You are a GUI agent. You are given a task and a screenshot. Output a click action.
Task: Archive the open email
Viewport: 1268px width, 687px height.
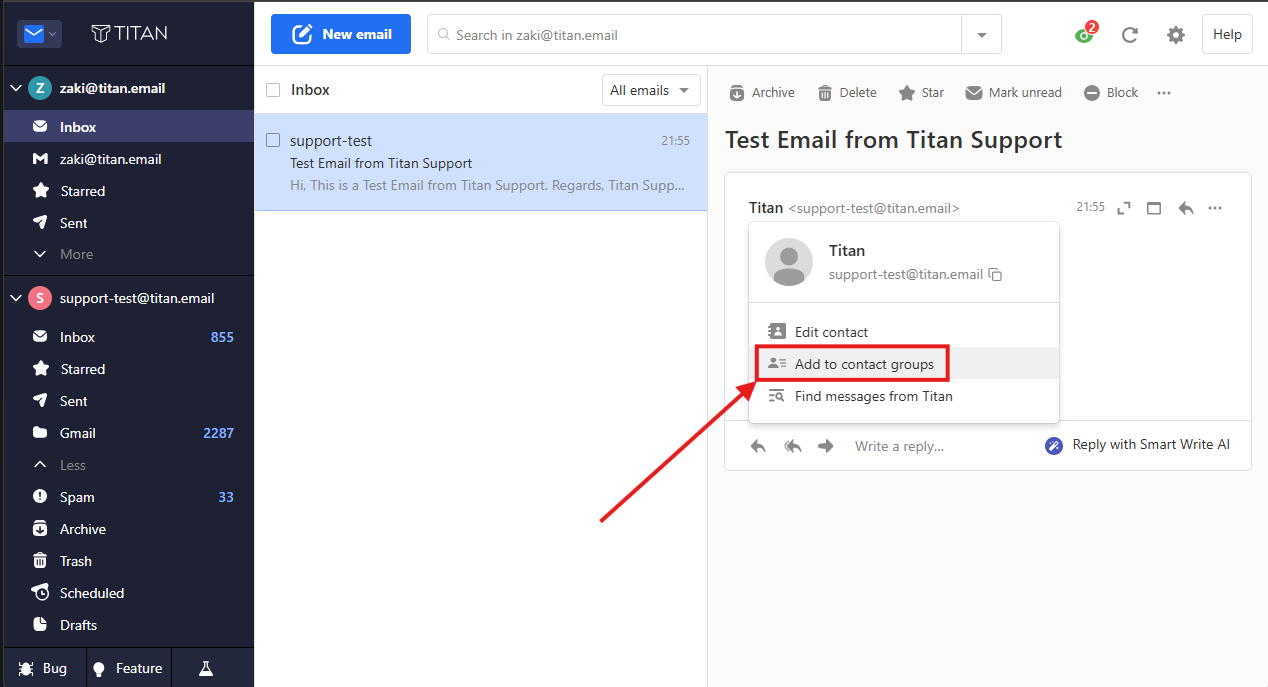point(762,92)
